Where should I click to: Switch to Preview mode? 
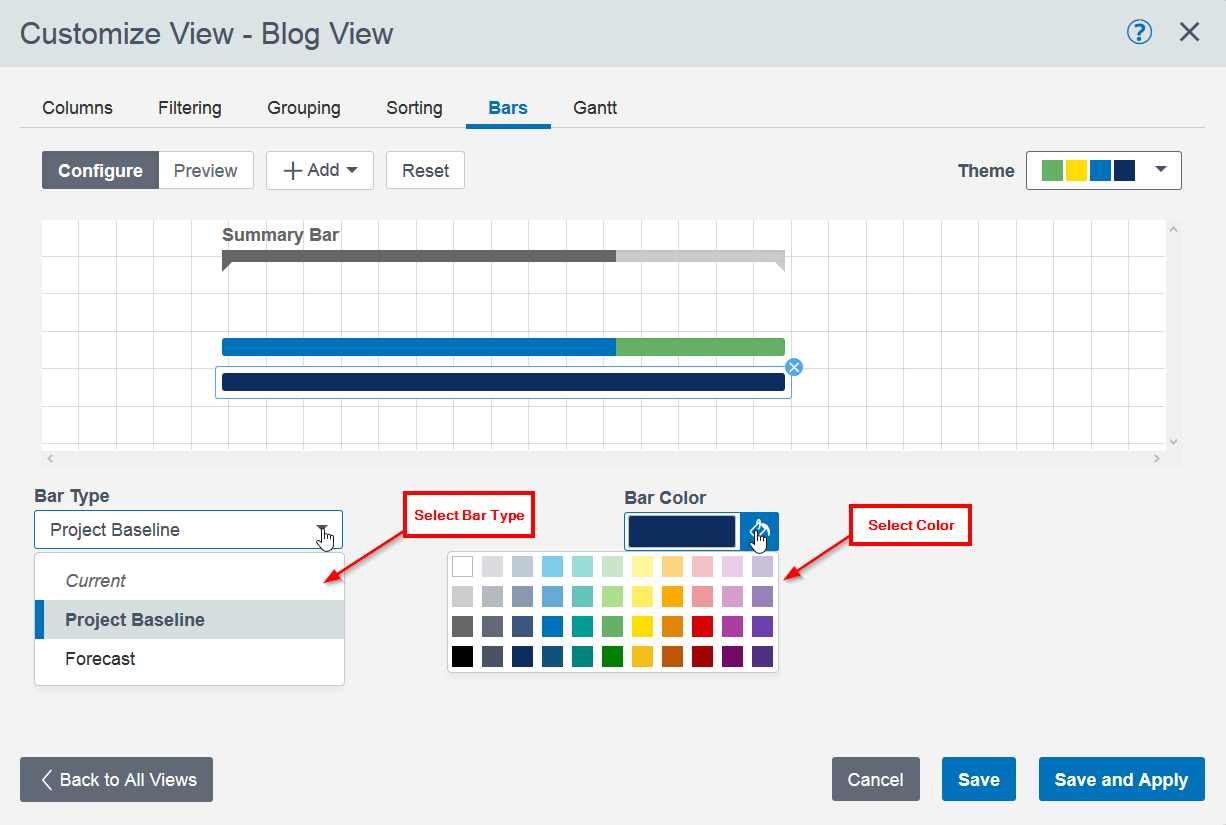(x=205, y=171)
